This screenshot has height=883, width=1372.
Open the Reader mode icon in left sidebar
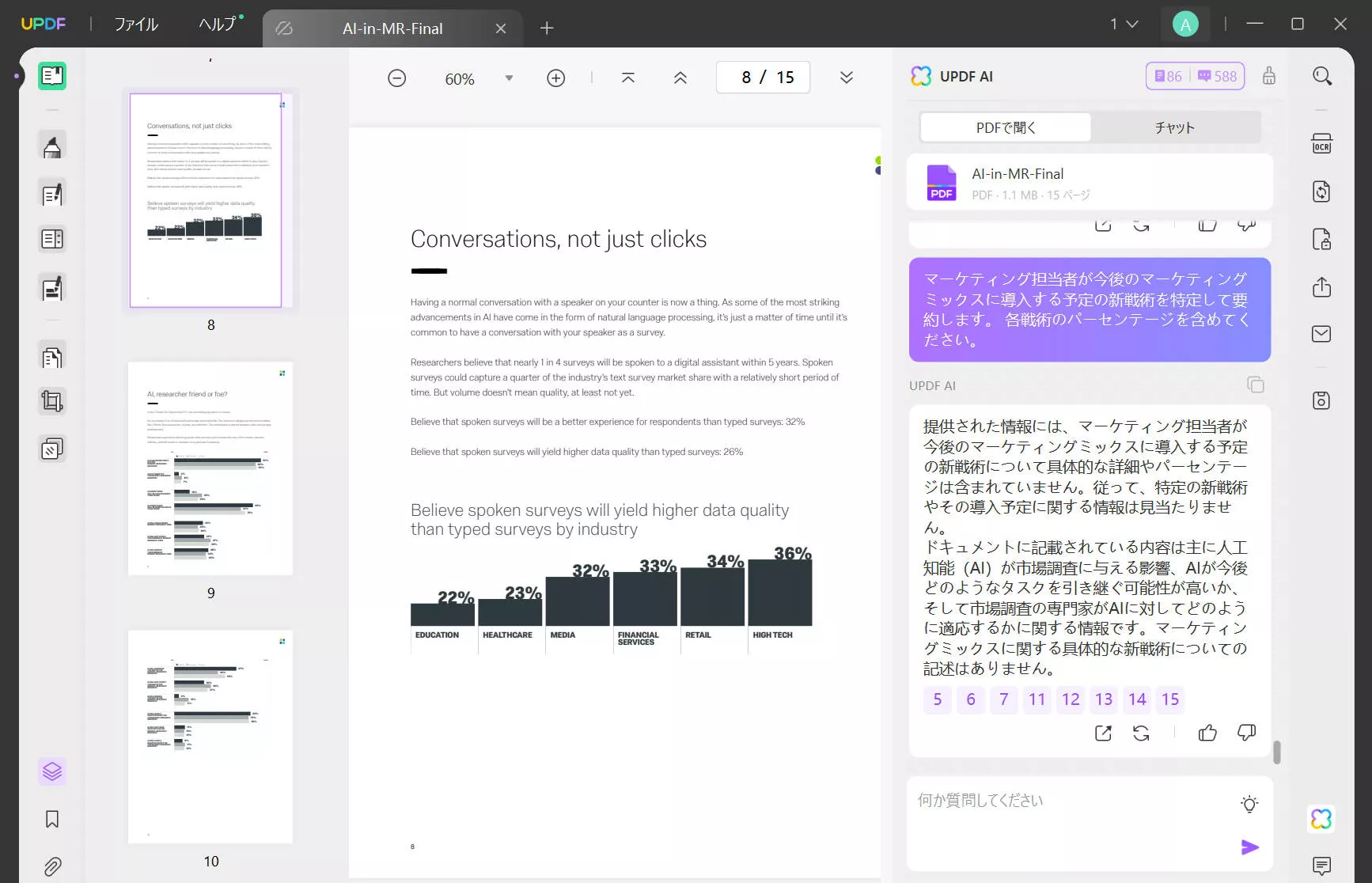point(52,76)
